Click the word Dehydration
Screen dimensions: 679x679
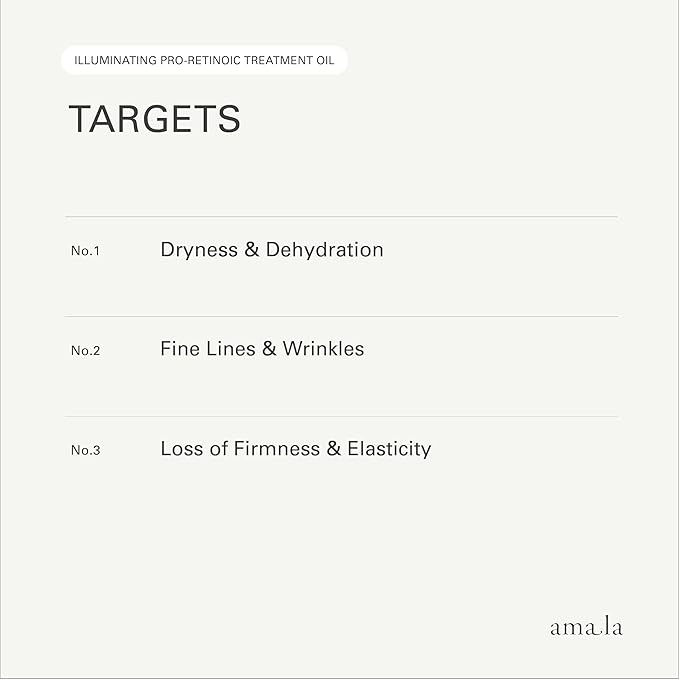tap(324, 250)
